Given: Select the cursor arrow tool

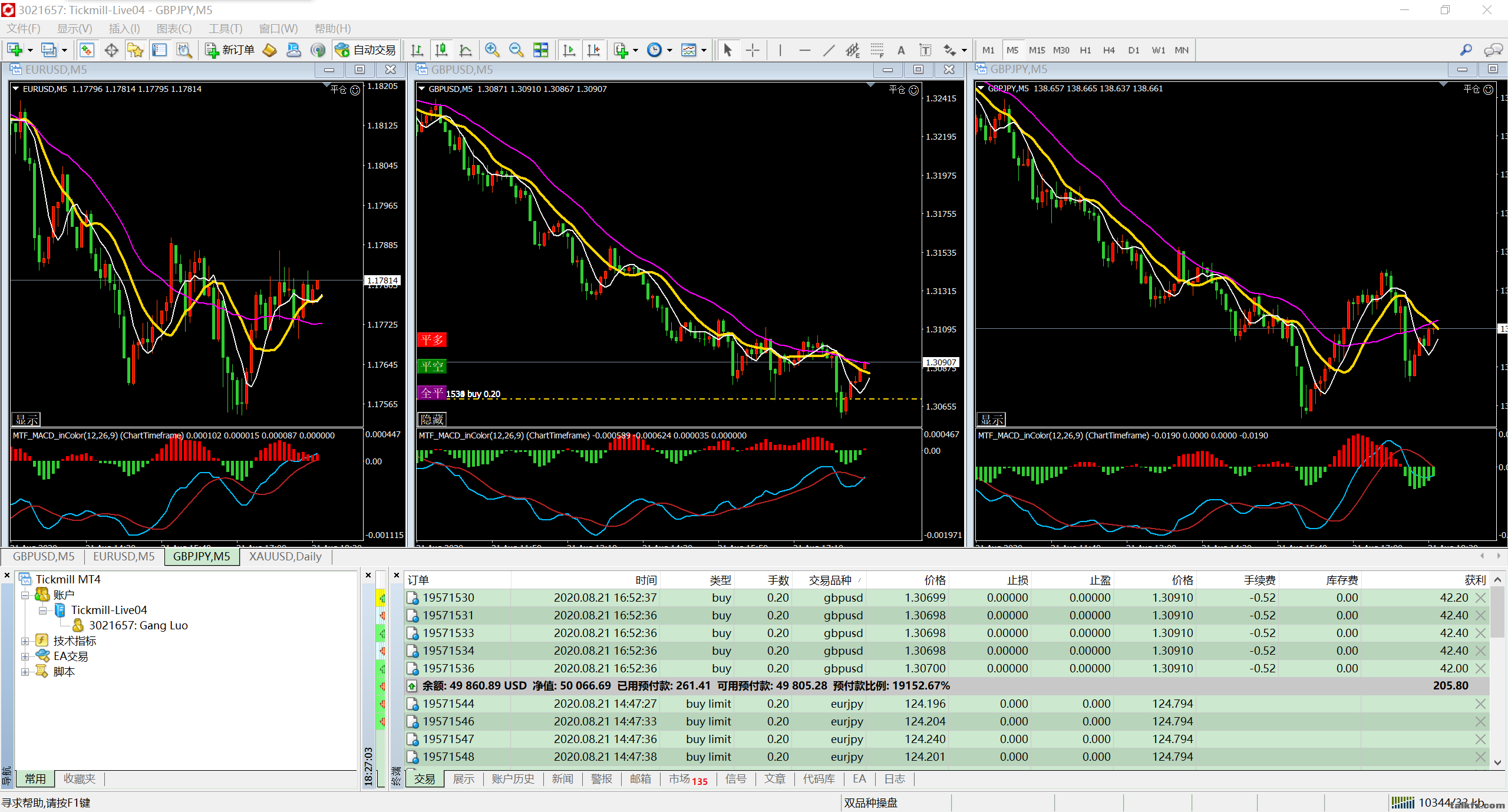Looking at the screenshot, I should [728, 50].
